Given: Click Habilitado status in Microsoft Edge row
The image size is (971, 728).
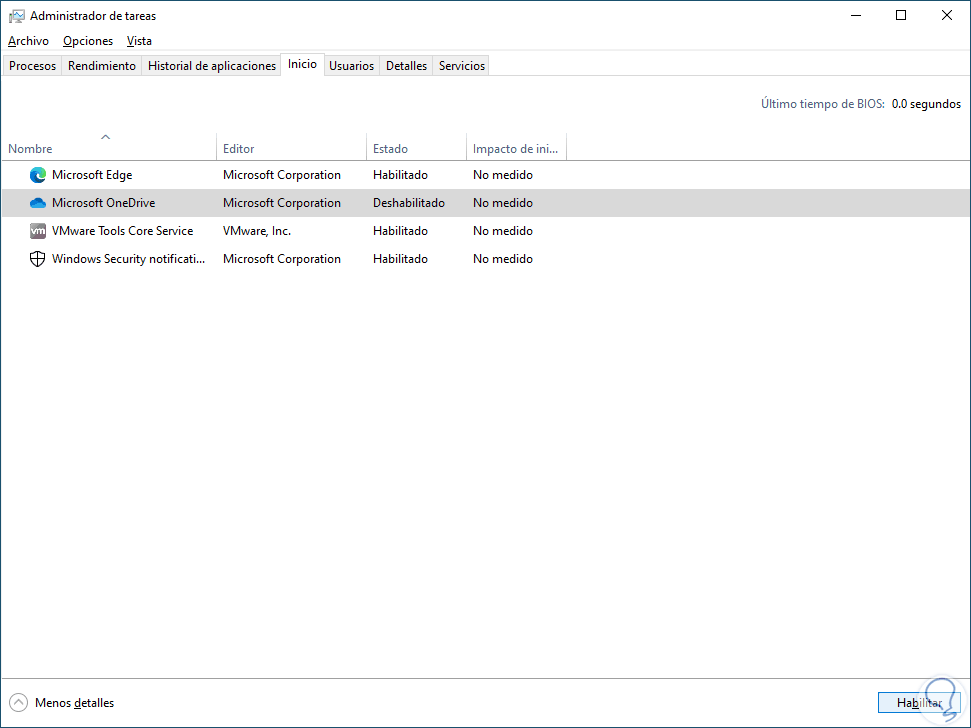Looking at the screenshot, I should [400, 175].
